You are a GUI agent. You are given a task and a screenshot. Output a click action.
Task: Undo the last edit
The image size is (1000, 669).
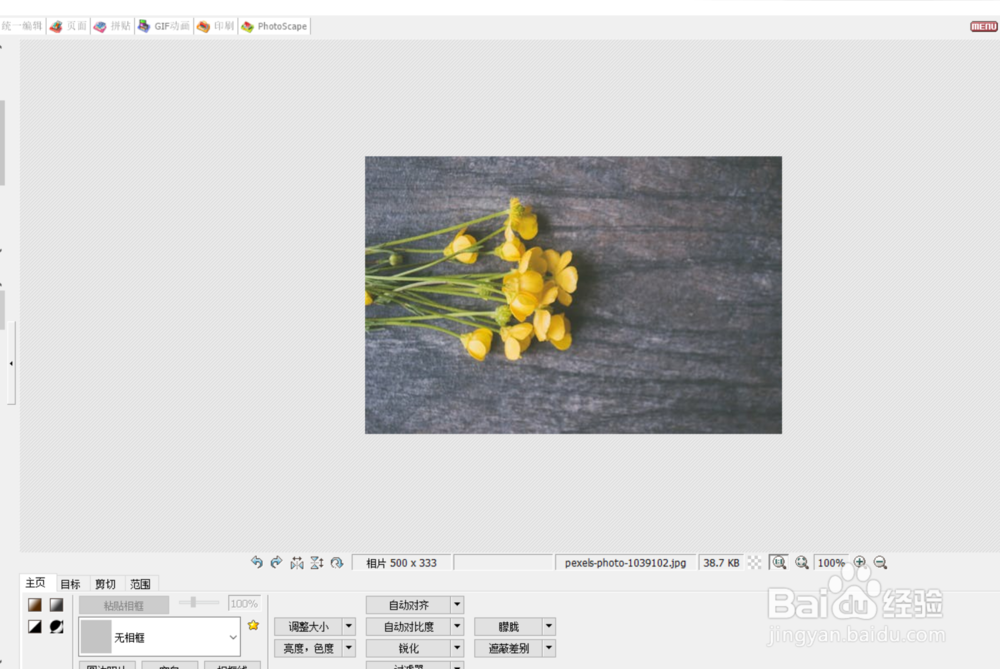[256, 562]
